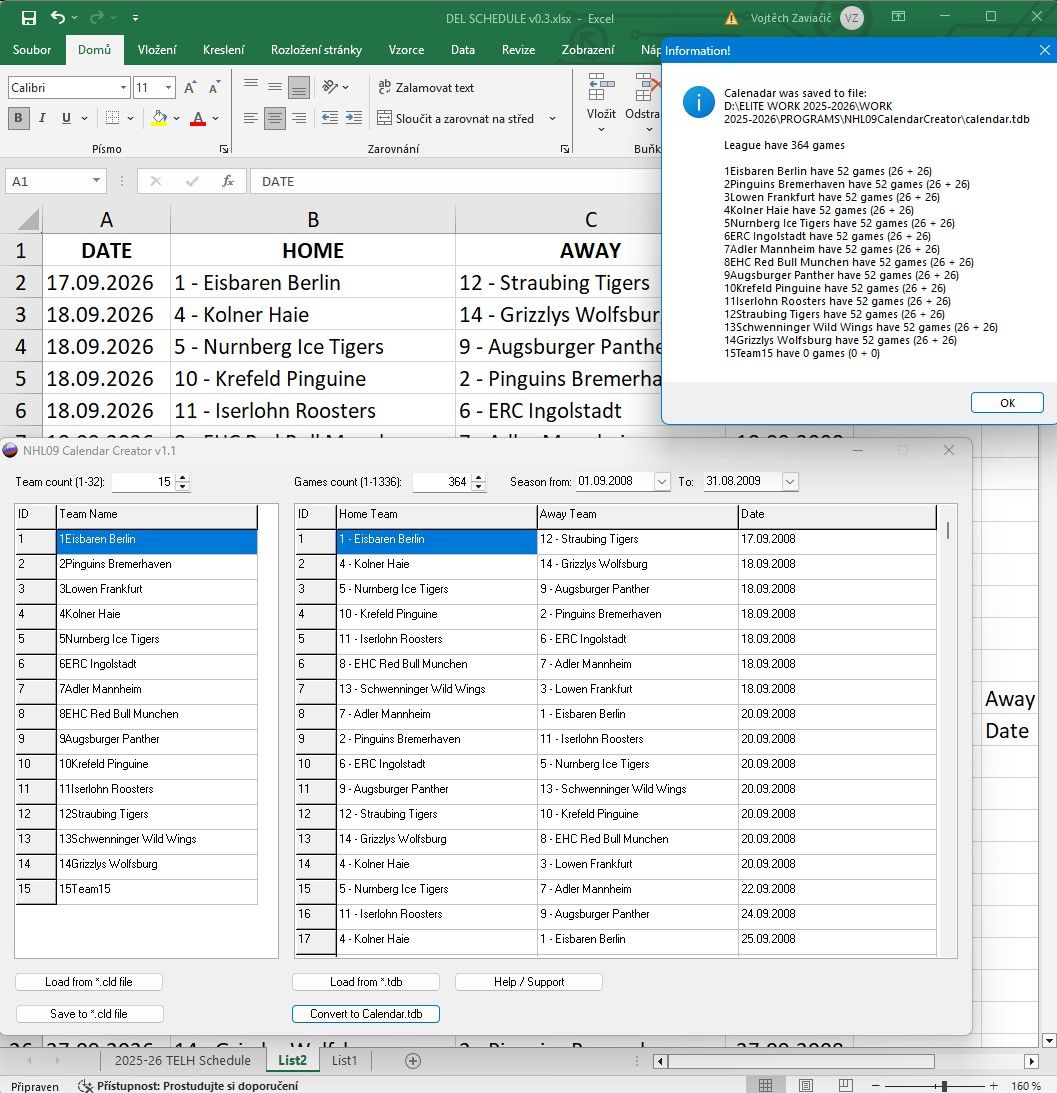Open the Season from date dropdown
The width and height of the screenshot is (1057, 1093).
click(x=662, y=481)
